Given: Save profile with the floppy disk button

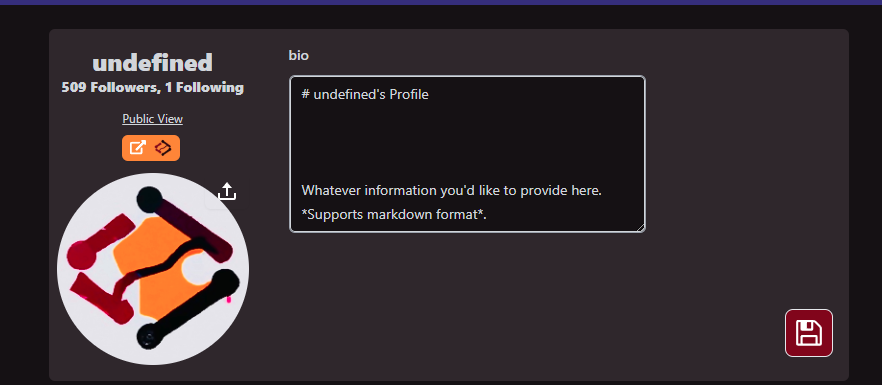Looking at the screenshot, I should (809, 333).
